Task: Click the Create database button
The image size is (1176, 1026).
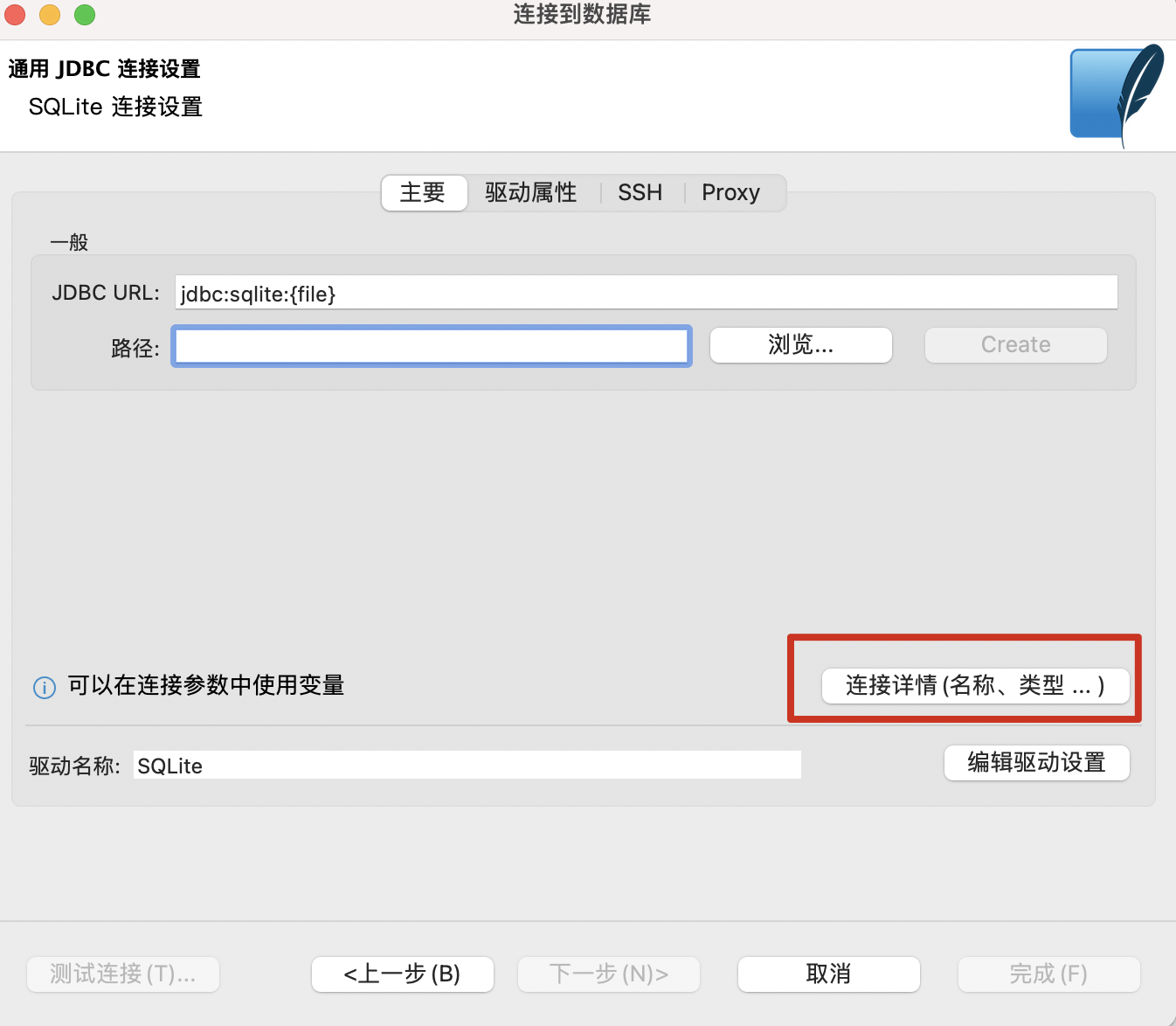Action: (1014, 344)
